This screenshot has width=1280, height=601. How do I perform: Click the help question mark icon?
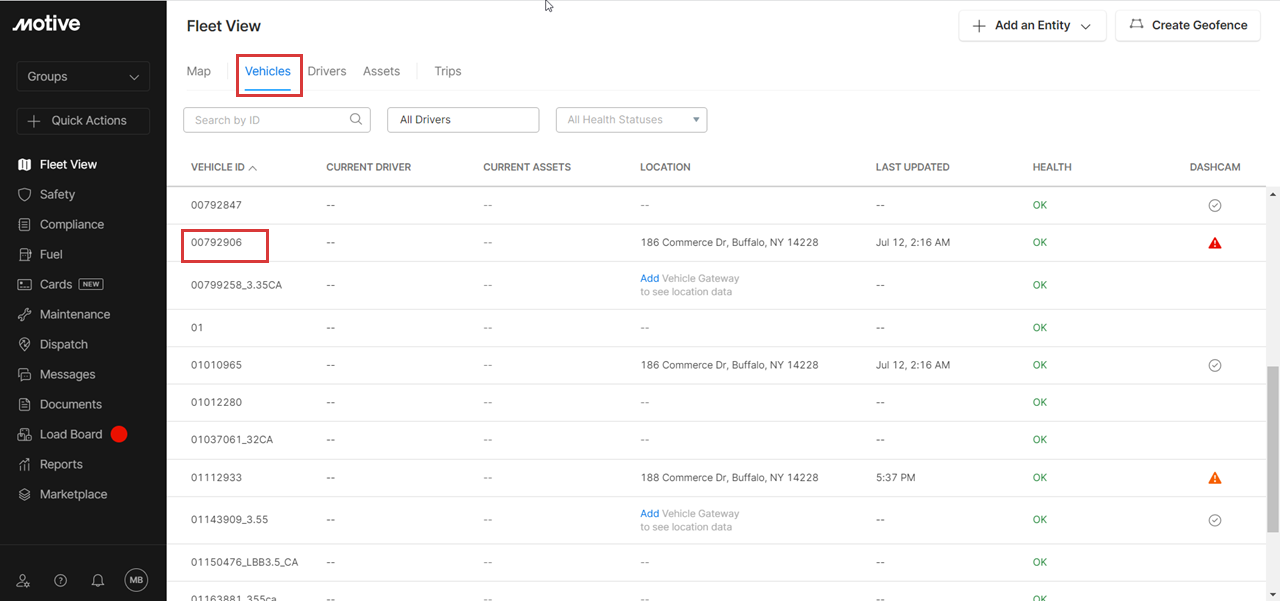click(60, 580)
